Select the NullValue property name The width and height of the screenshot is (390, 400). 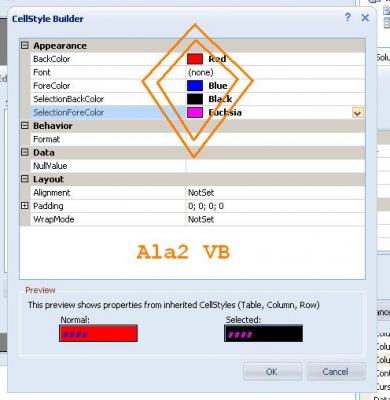pos(50,166)
